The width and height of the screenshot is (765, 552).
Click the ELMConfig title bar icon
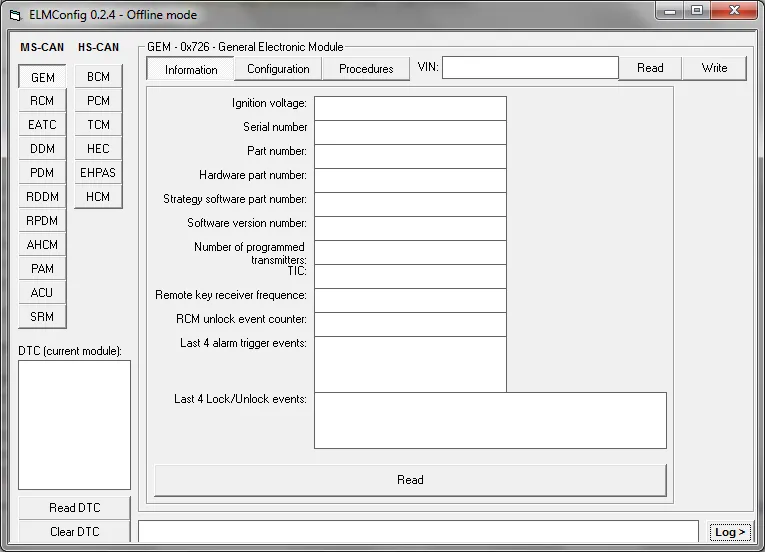point(15,15)
